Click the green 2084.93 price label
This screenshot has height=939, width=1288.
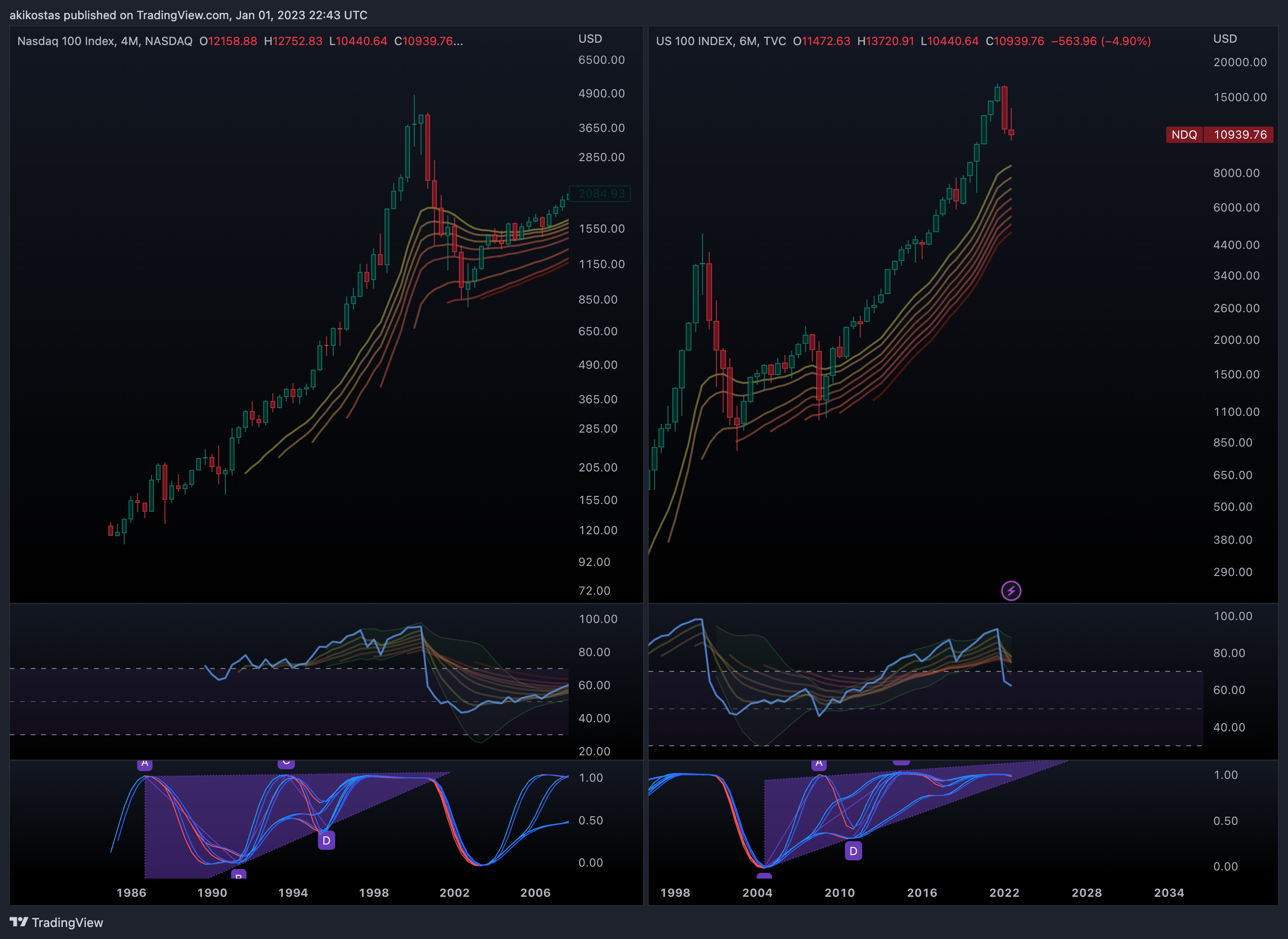(x=601, y=194)
